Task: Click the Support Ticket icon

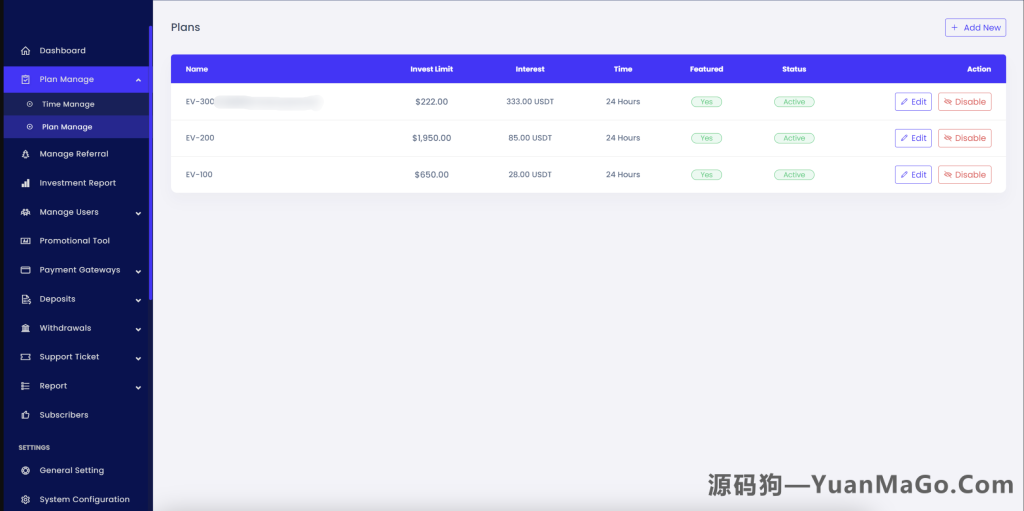Action: (25, 357)
